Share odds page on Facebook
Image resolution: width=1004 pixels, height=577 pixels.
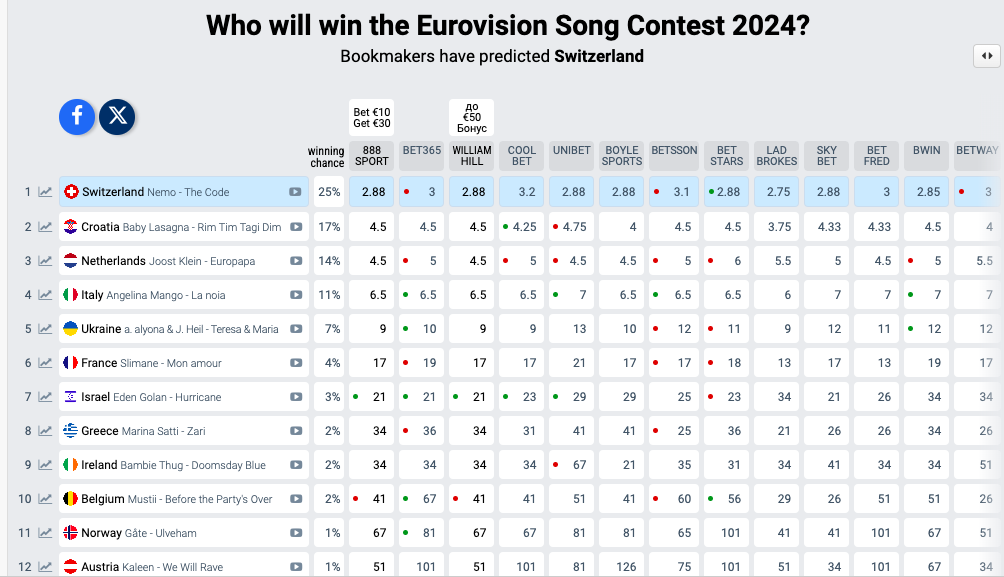77,117
